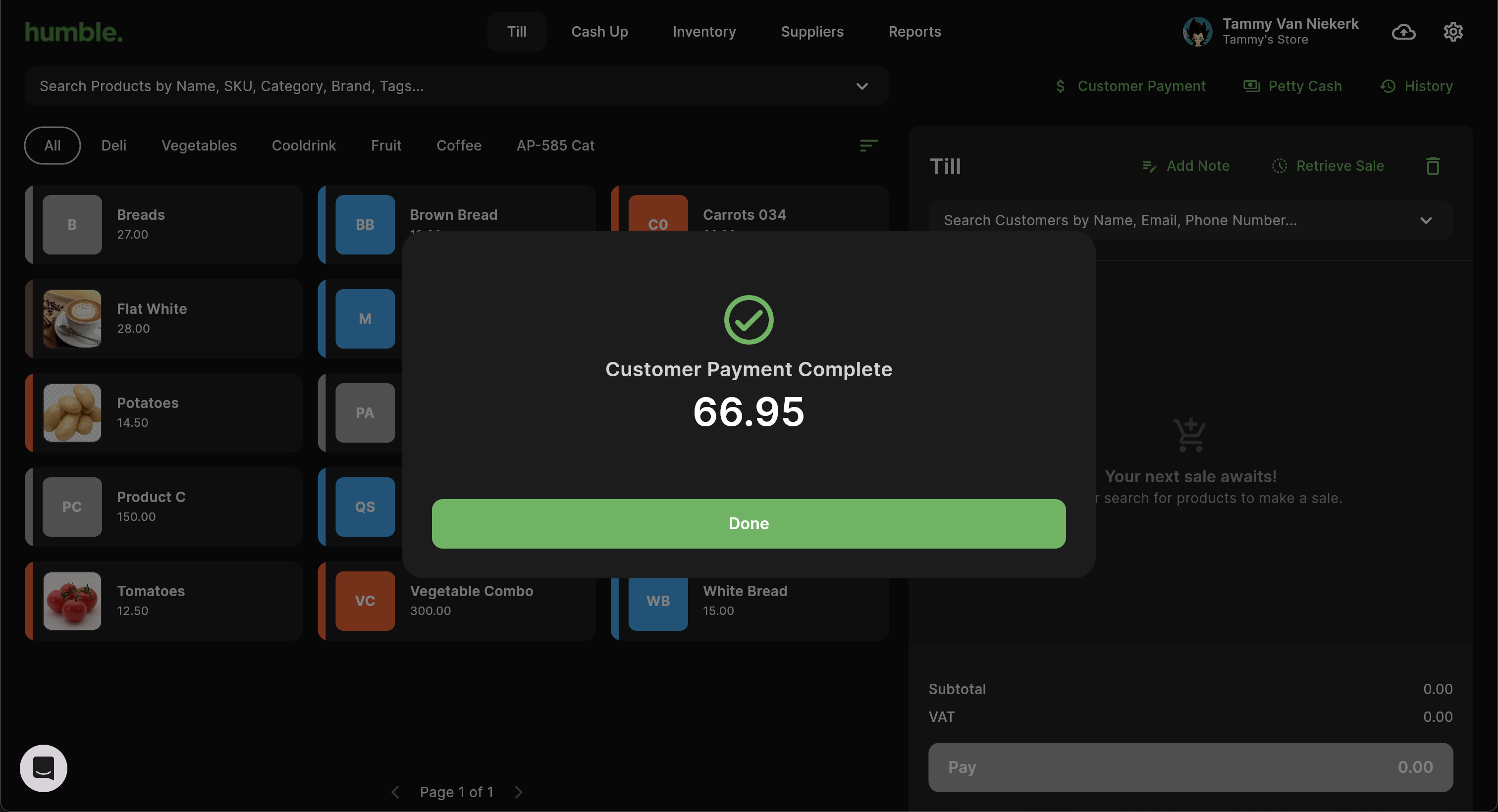The height and width of the screenshot is (812, 1498).
Task: Click the VAT row label
Action: coord(942,716)
